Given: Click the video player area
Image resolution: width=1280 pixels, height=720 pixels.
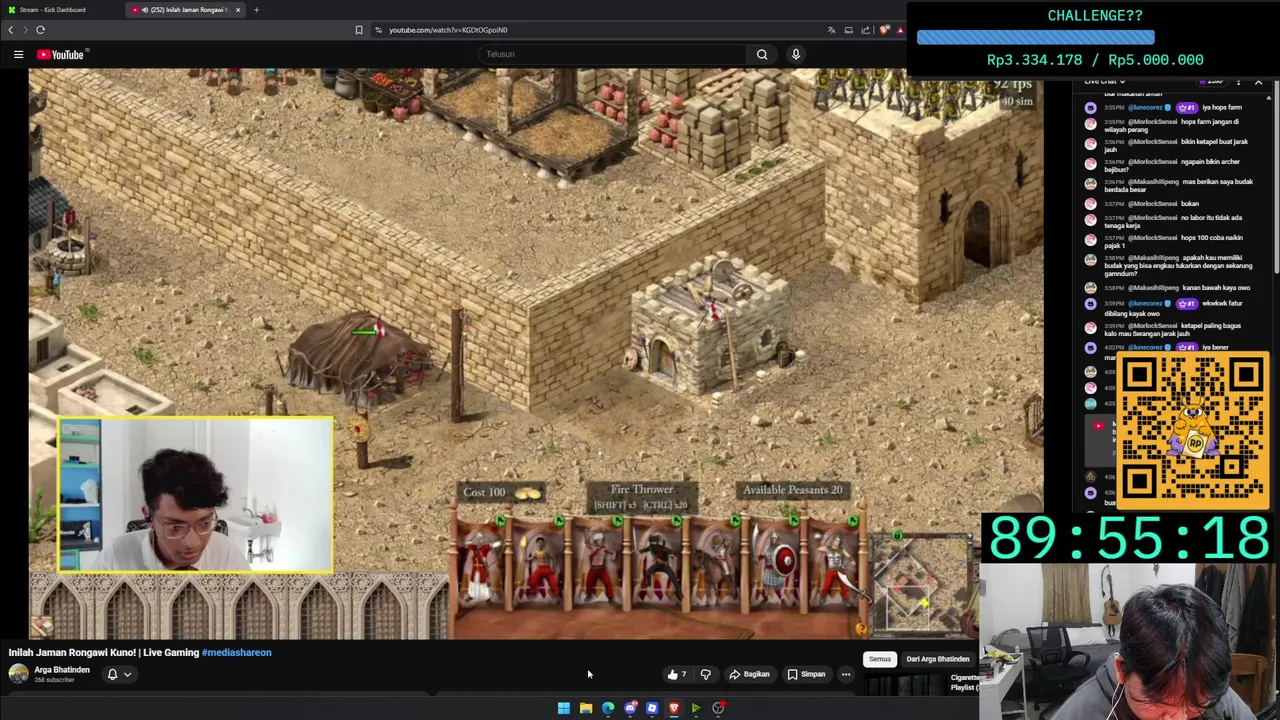Looking at the screenshot, I should [535, 353].
